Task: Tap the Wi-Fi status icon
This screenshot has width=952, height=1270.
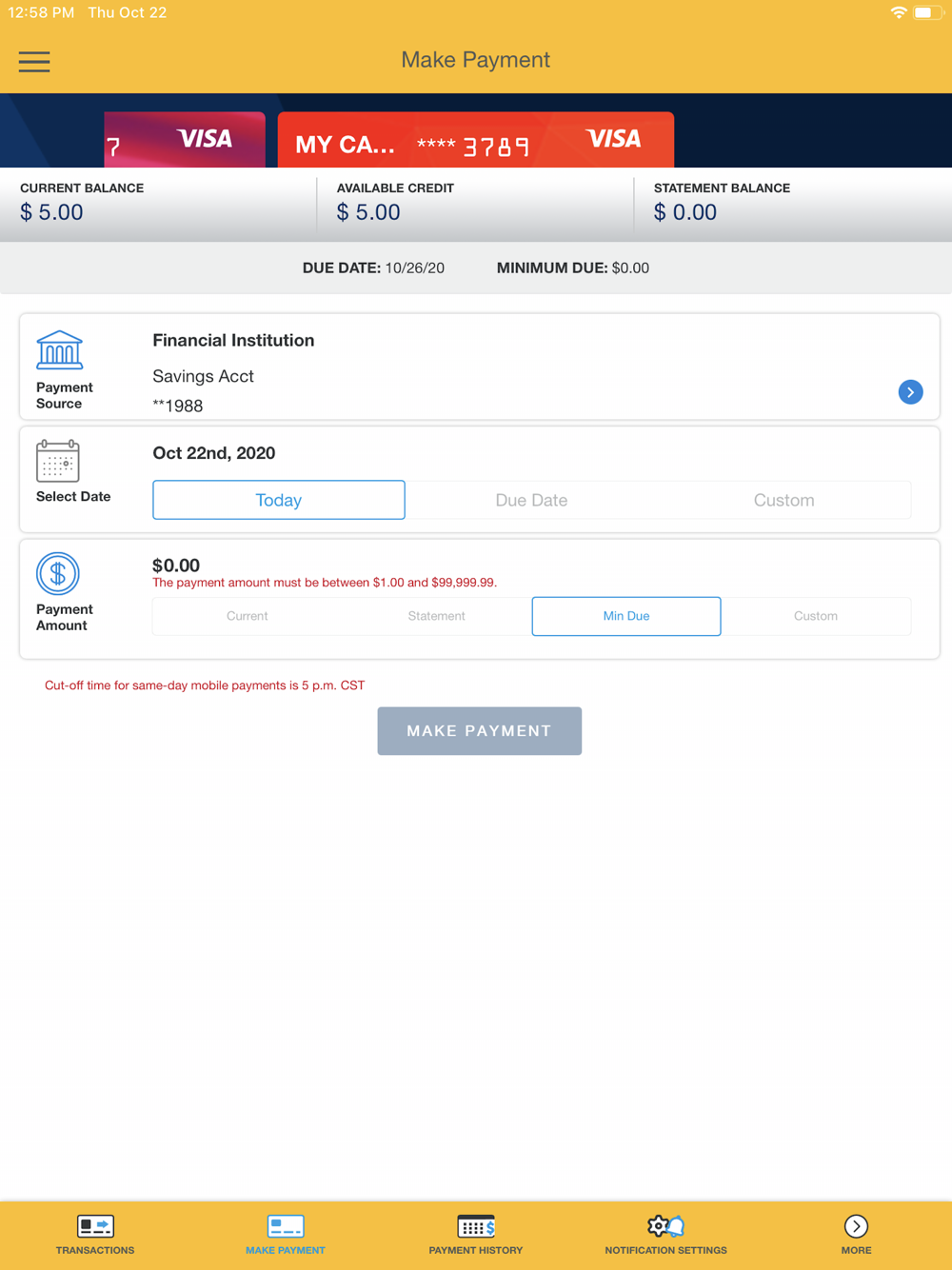Action: coord(899,12)
